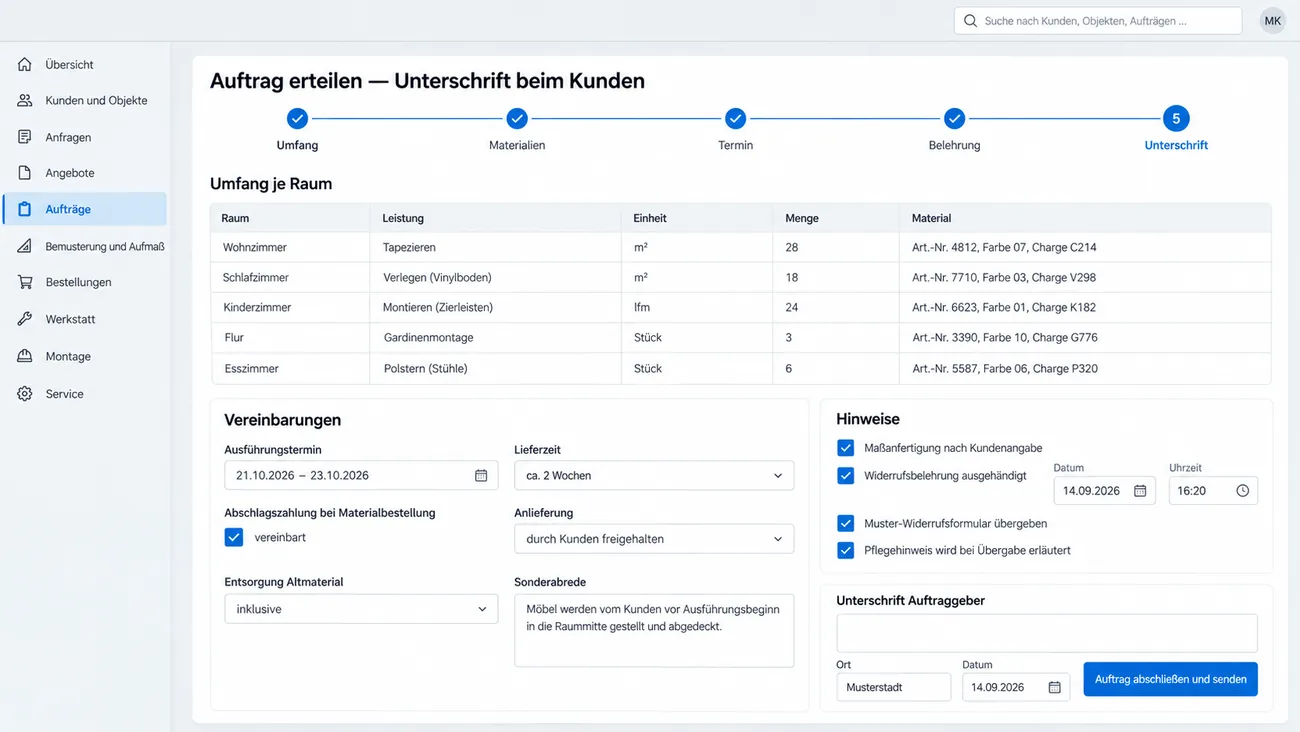Toggle Maßanfertigung nach Kundenangabe checkbox
The width and height of the screenshot is (1300, 732).
(x=846, y=448)
